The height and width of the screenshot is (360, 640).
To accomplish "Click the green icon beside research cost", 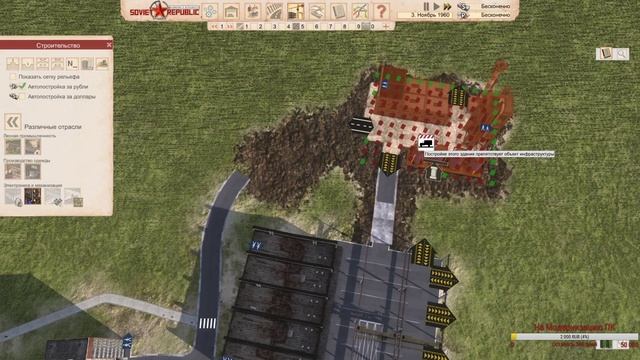I will [606, 345].
